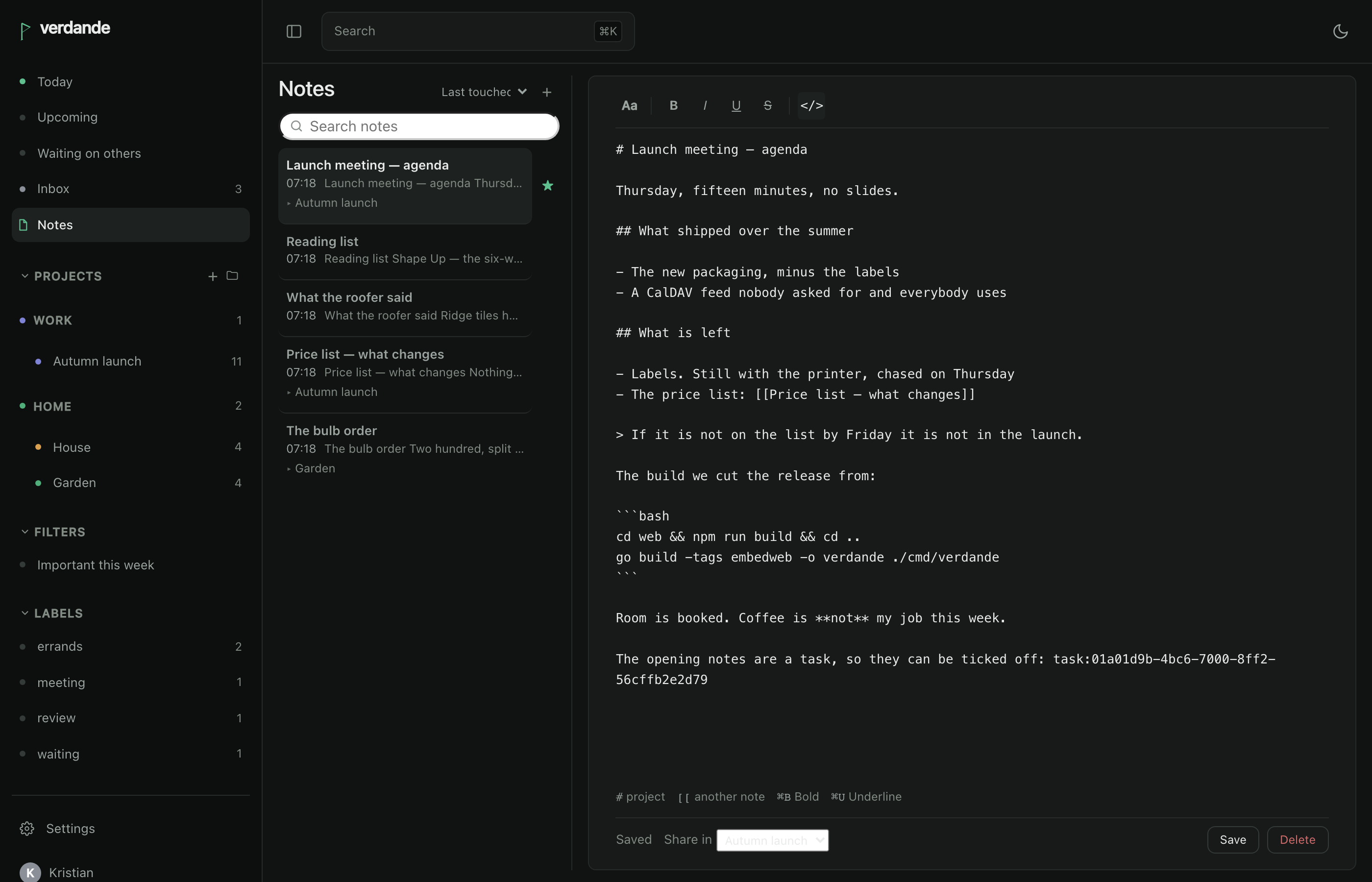
Task: Open Kristian user avatar
Action: point(30,873)
